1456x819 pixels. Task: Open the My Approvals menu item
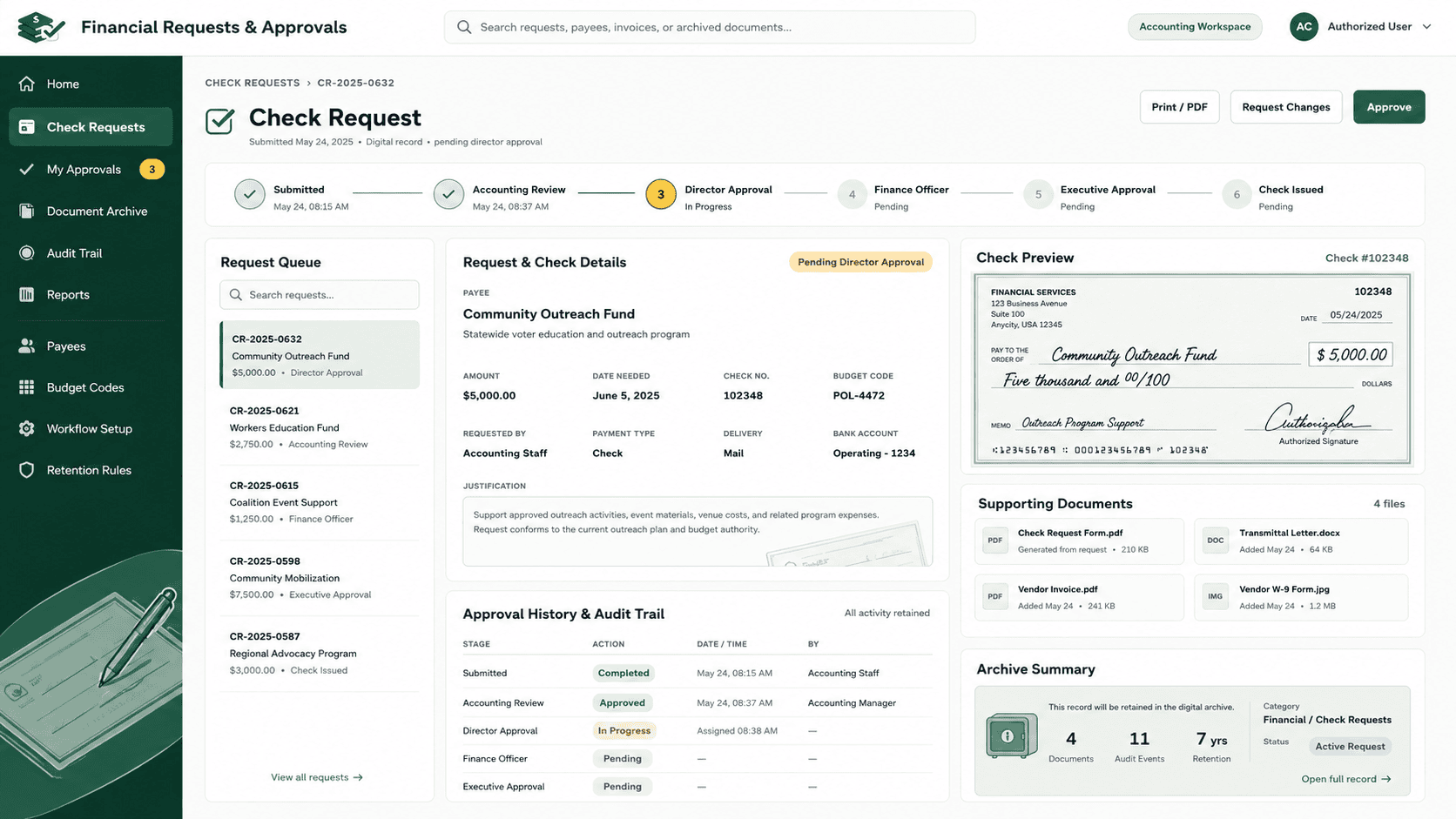pos(91,169)
